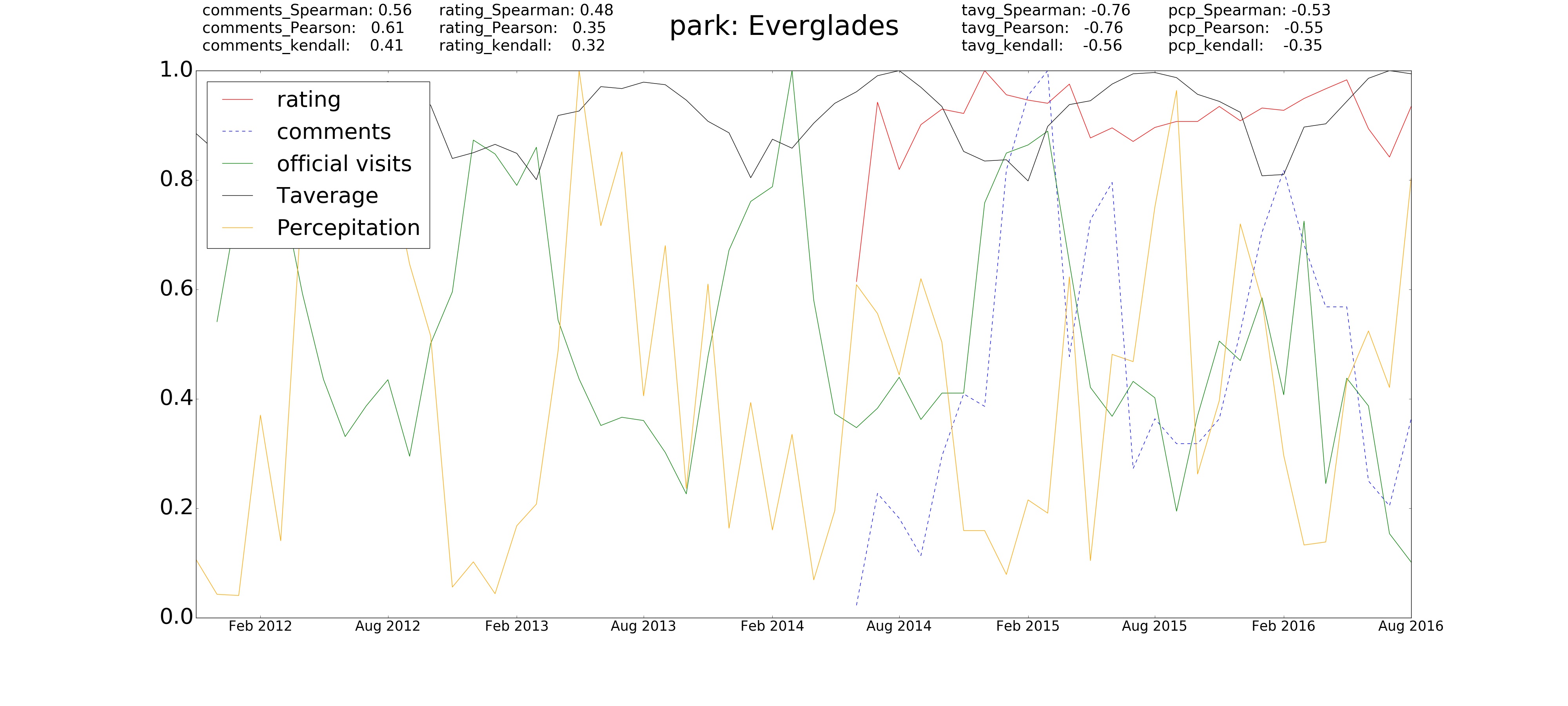Click the 'Aug 2016' x-axis tick label

pyautogui.click(x=1410, y=626)
